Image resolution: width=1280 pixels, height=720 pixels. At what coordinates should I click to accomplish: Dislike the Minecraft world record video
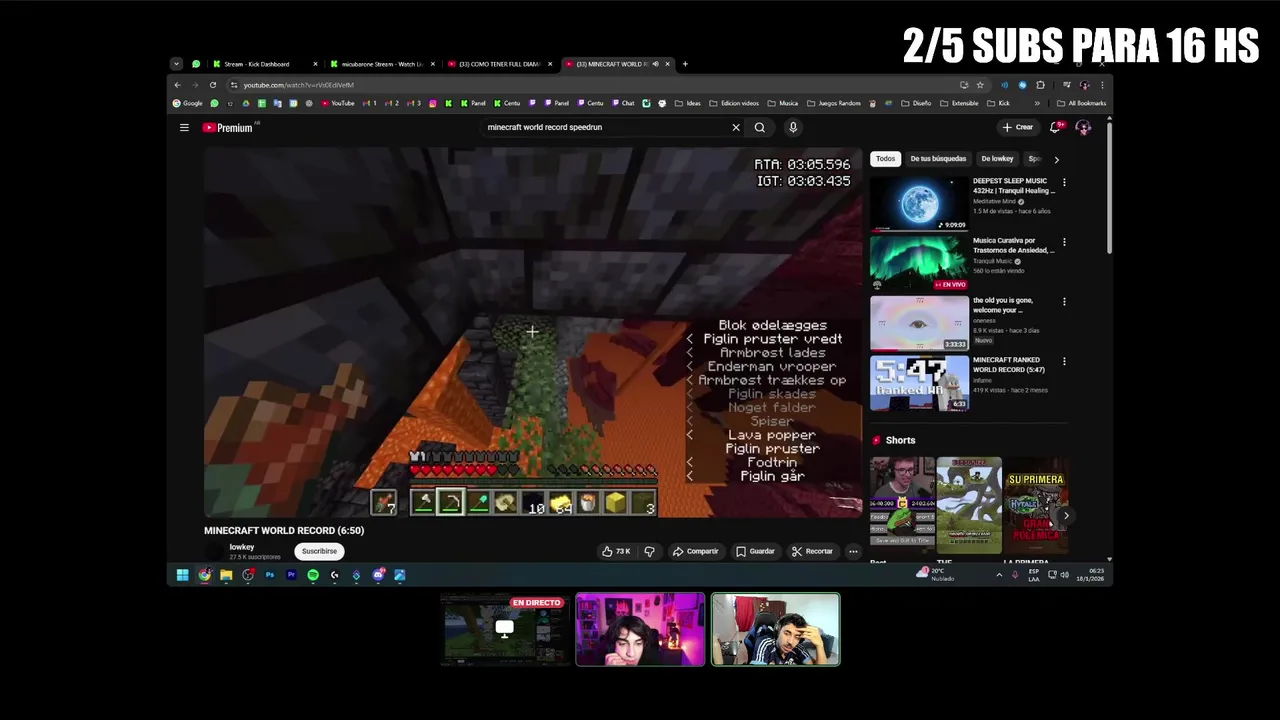point(649,551)
